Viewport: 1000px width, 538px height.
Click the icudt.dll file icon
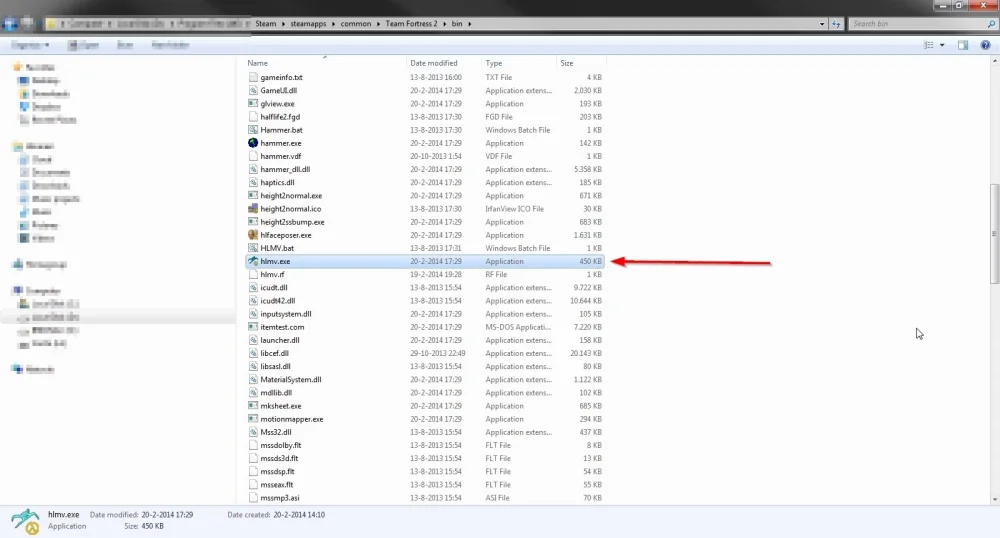coord(253,287)
